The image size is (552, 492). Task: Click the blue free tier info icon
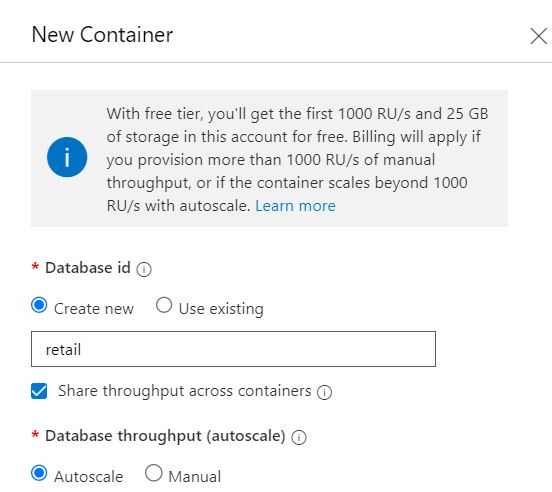click(67, 157)
